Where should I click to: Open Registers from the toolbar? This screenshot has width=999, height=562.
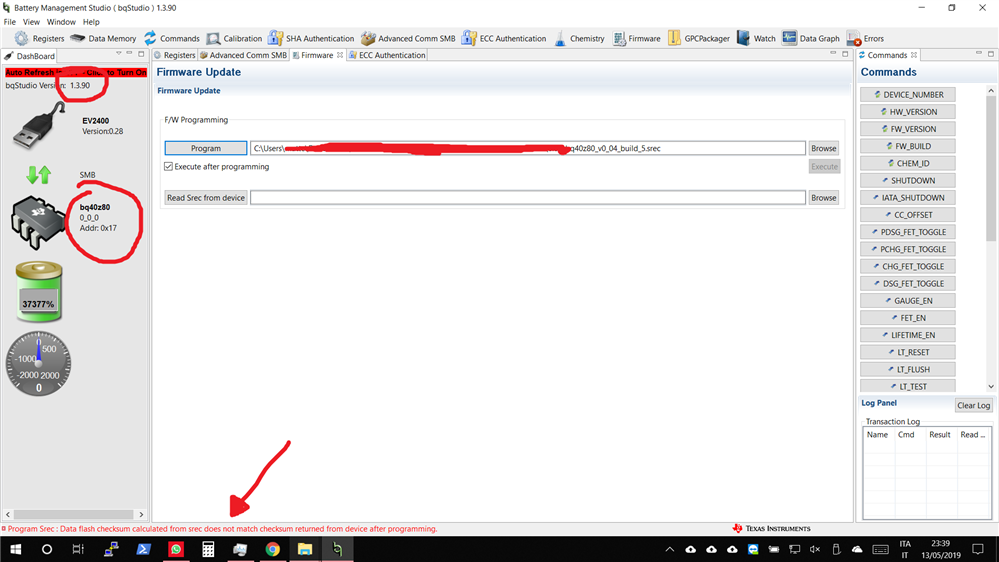40,38
